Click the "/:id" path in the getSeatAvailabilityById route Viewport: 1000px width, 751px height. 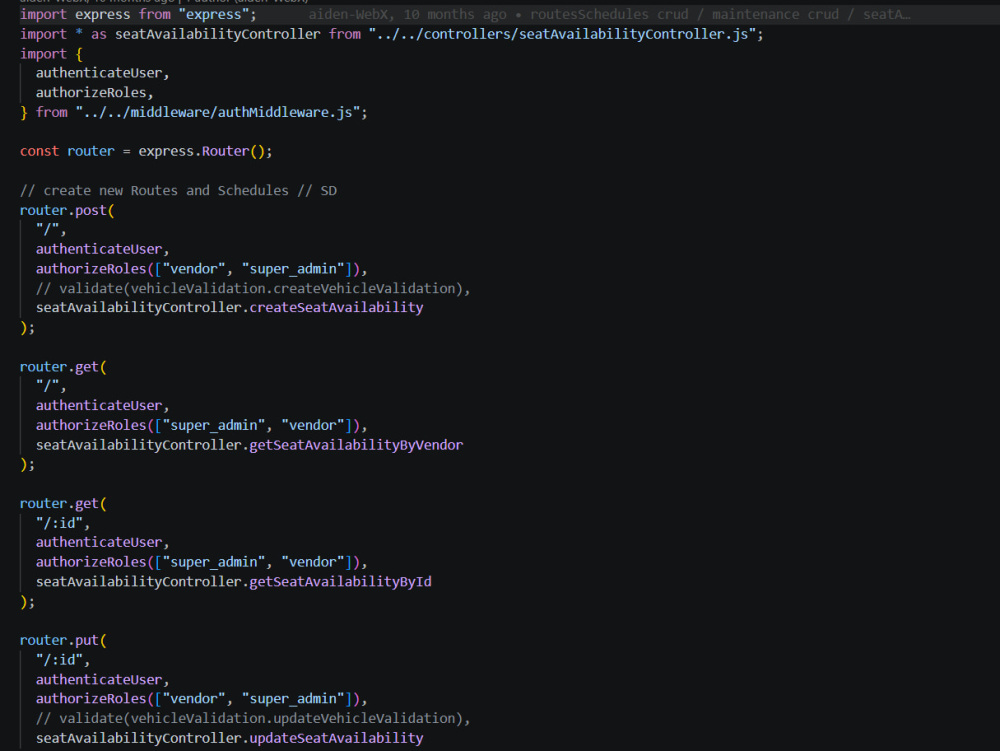click(x=59, y=523)
